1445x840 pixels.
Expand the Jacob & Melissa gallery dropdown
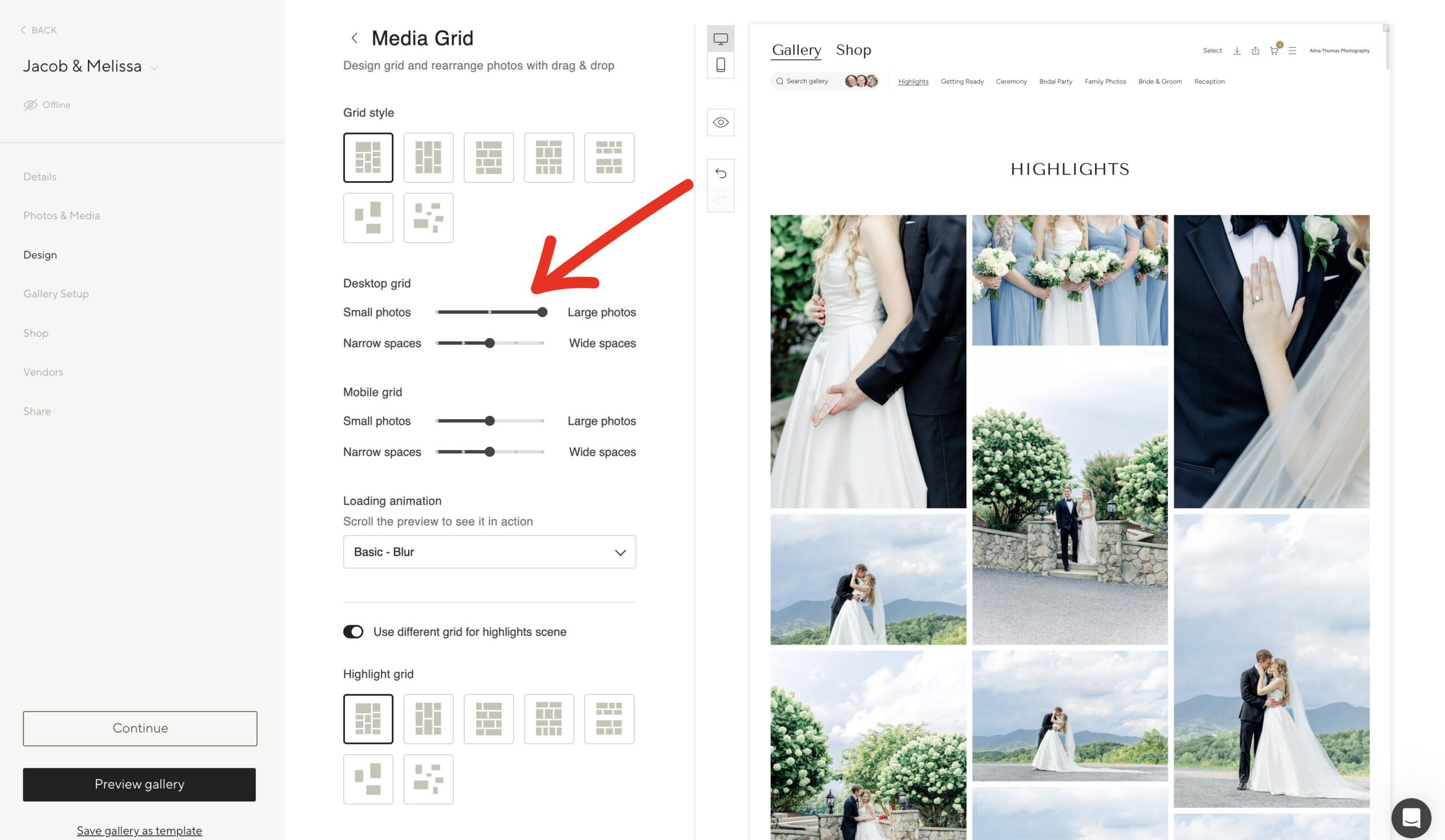coord(154,68)
